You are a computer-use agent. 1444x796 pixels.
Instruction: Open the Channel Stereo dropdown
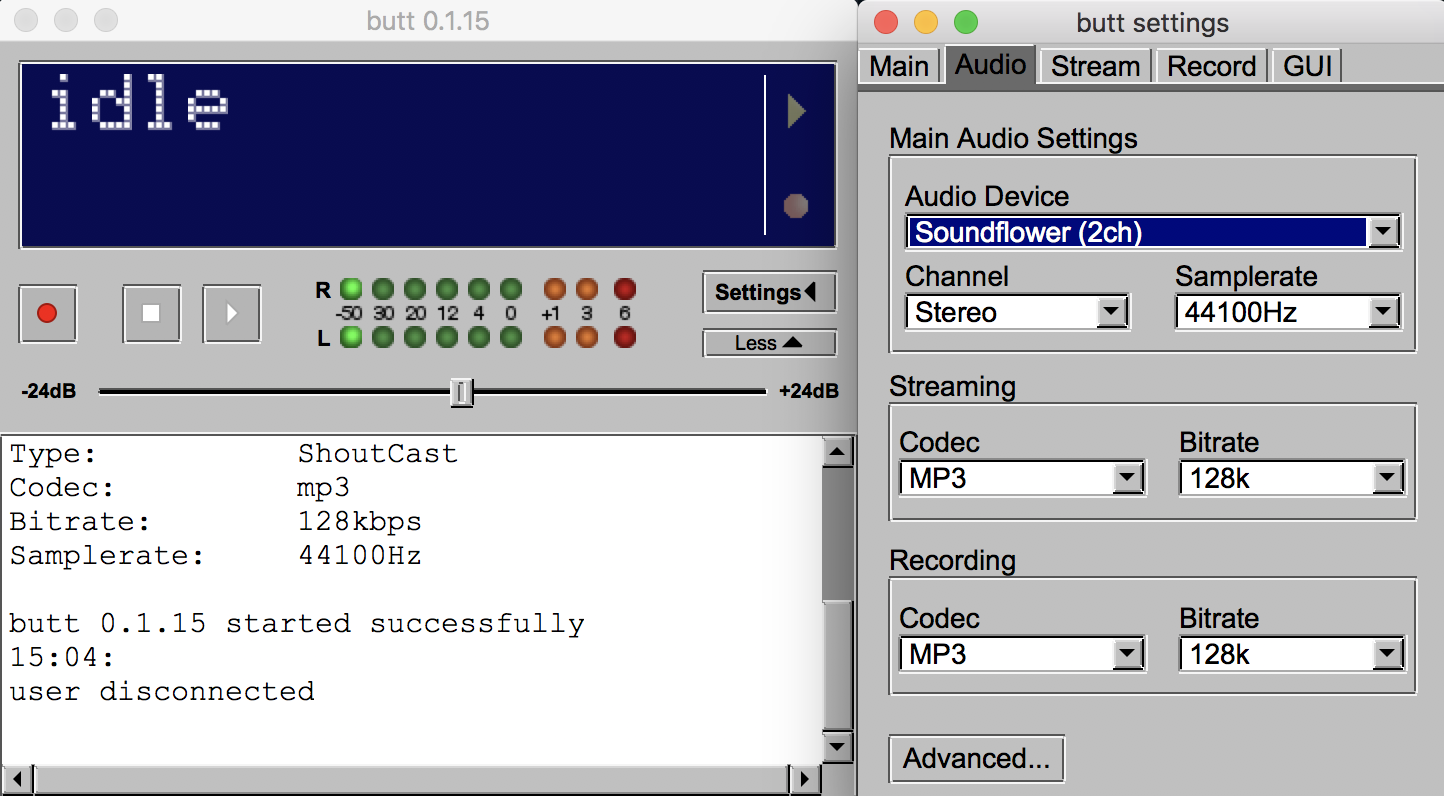pos(1018,312)
